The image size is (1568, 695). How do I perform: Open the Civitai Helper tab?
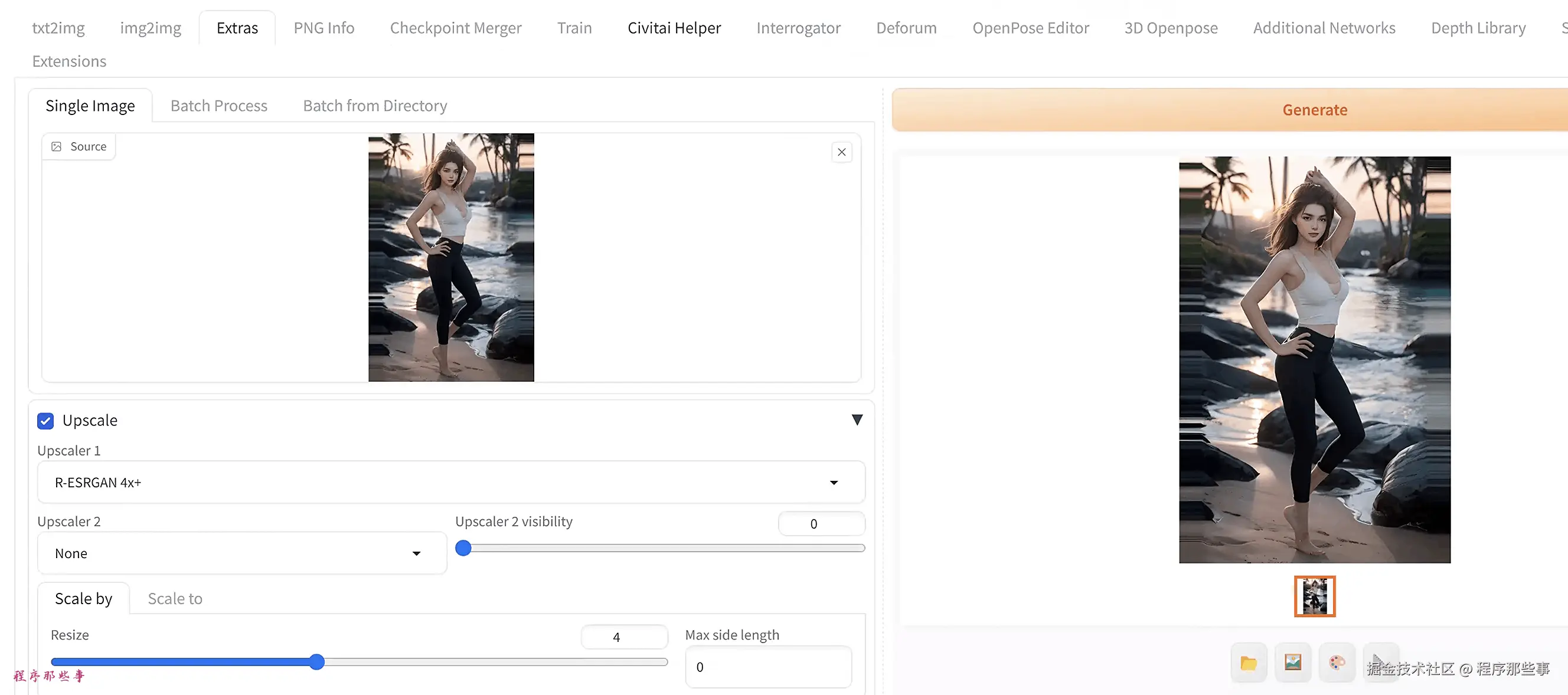[x=674, y=28]
